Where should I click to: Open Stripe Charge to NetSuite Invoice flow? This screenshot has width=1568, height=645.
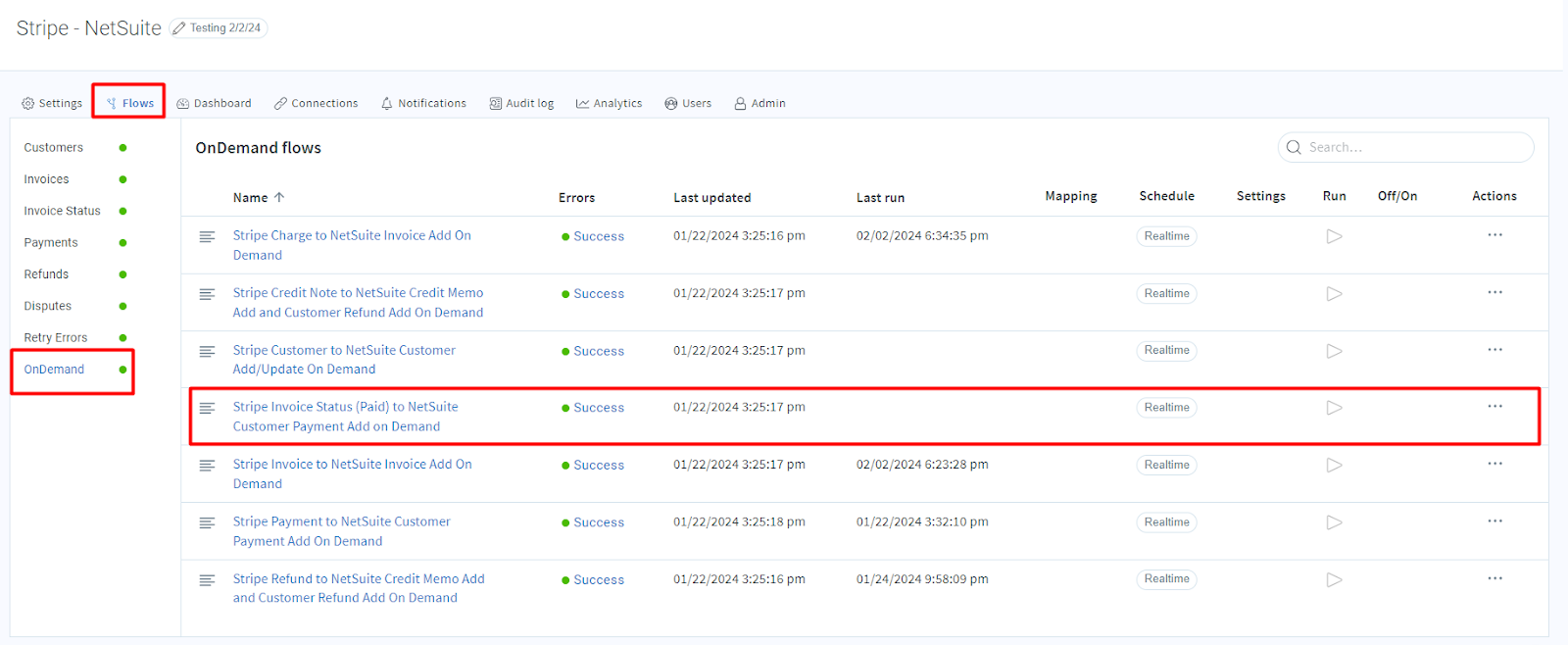pyautogui.click(x=352, y=245)
